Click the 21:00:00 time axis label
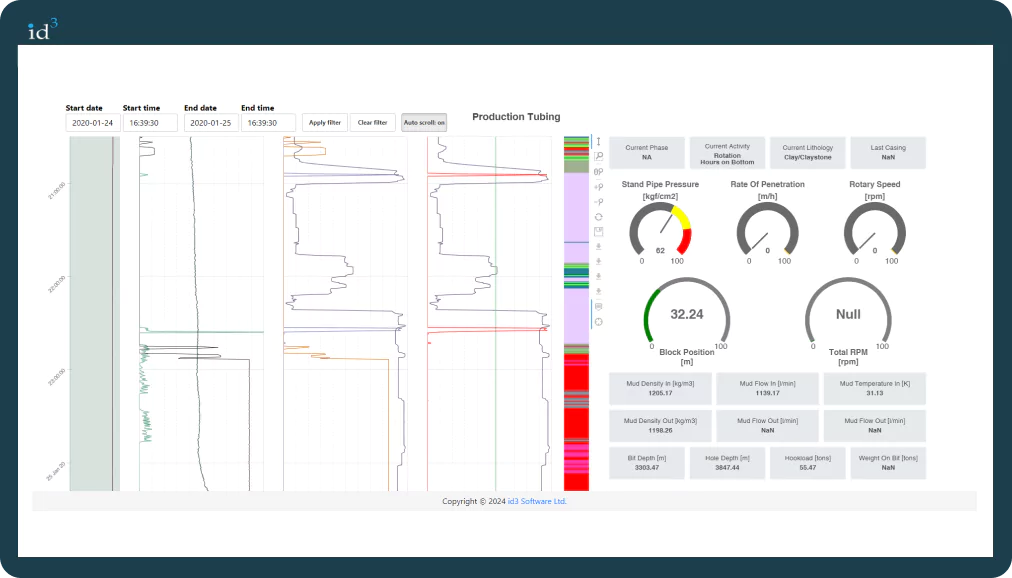Image resolution: width=1012 pixels, height=578 pixels. pos(56,191)
